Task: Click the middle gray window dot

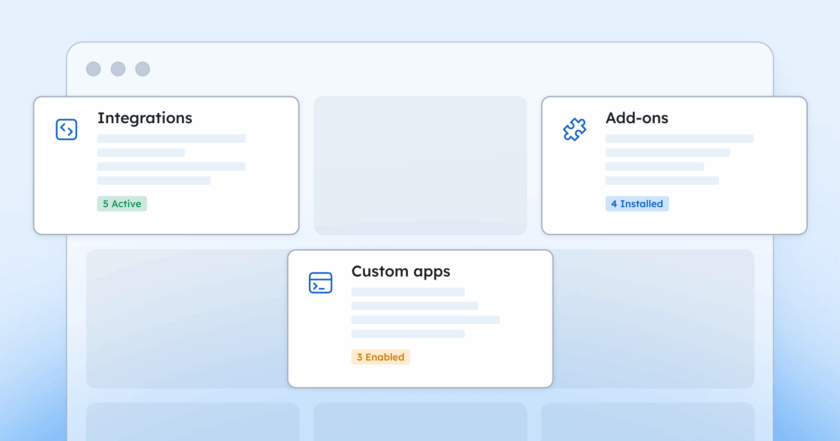Action: coord(118,69)
